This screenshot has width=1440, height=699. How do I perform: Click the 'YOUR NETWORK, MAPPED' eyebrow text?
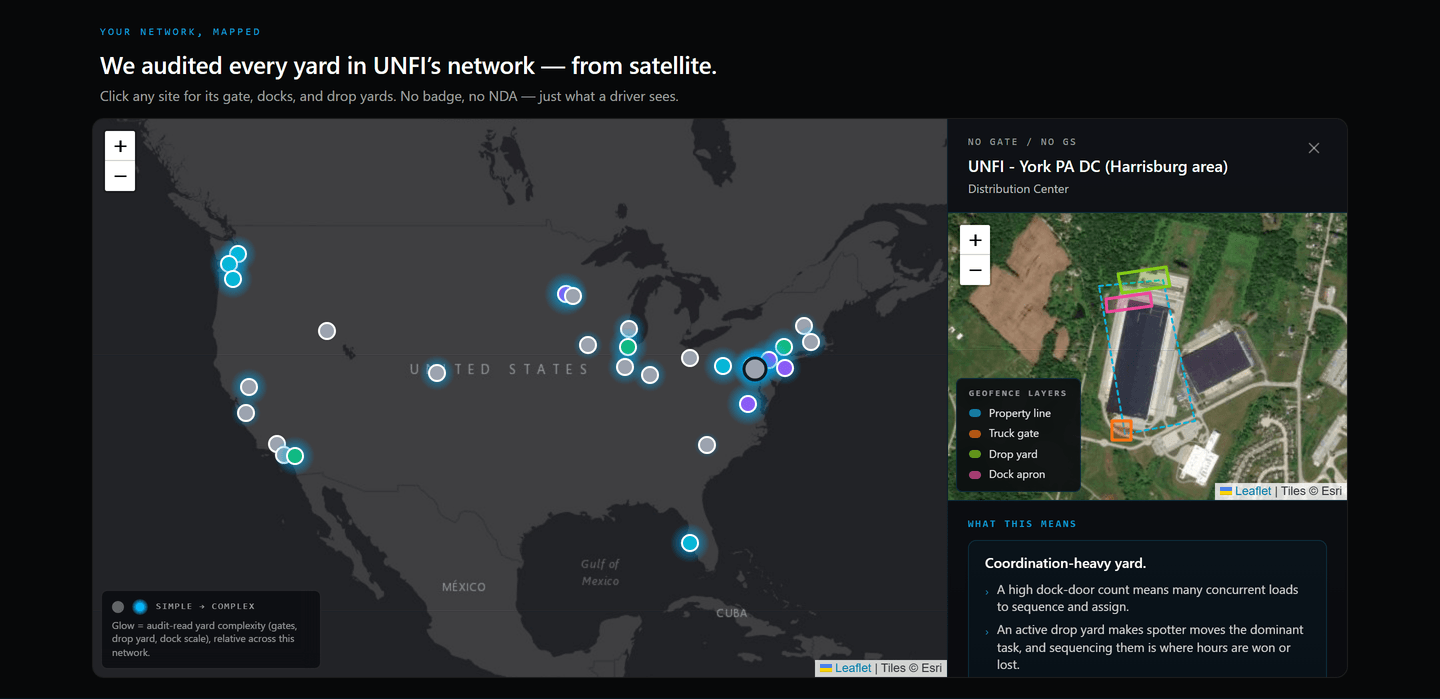point(180,32)
